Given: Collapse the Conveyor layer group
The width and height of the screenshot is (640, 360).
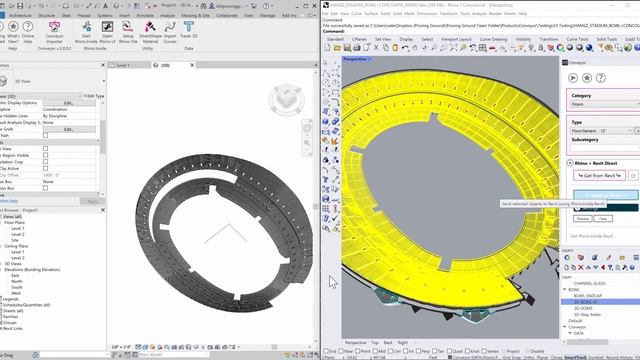Looking at the screenshot, I should click(x=565, y=327).
